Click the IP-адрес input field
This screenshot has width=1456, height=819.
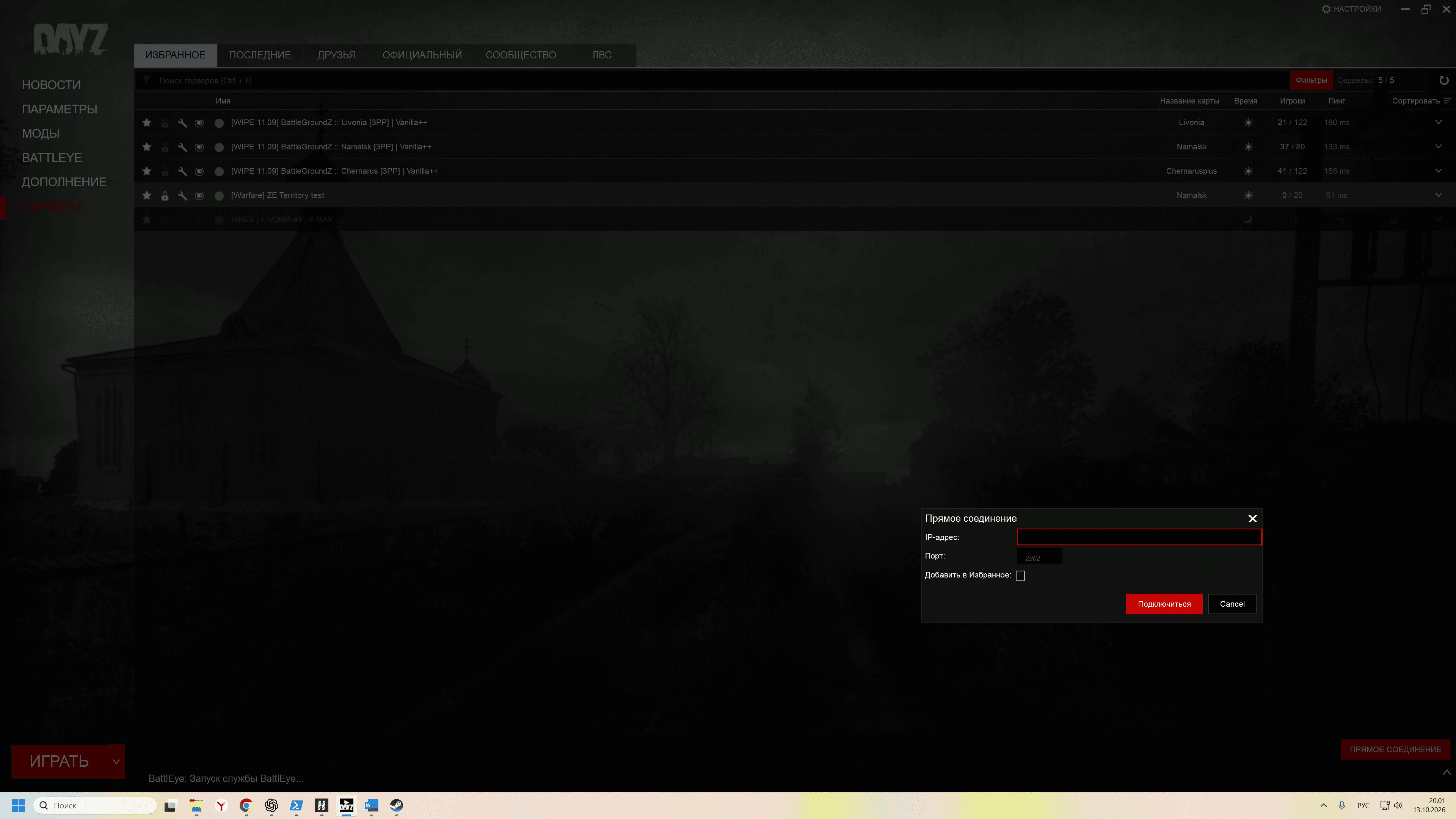tap(1139, 537)
